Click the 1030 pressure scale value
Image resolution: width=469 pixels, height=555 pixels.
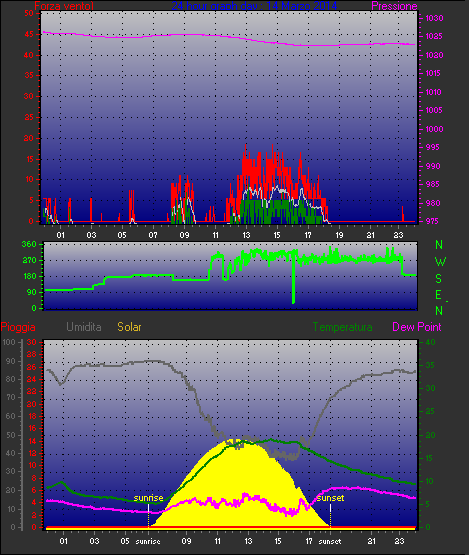pos(434,18)
